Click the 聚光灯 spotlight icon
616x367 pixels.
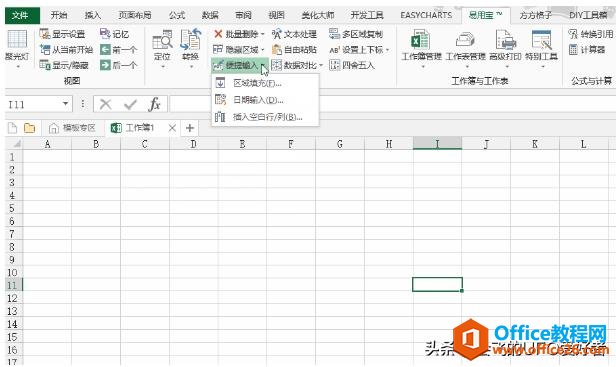17,40
